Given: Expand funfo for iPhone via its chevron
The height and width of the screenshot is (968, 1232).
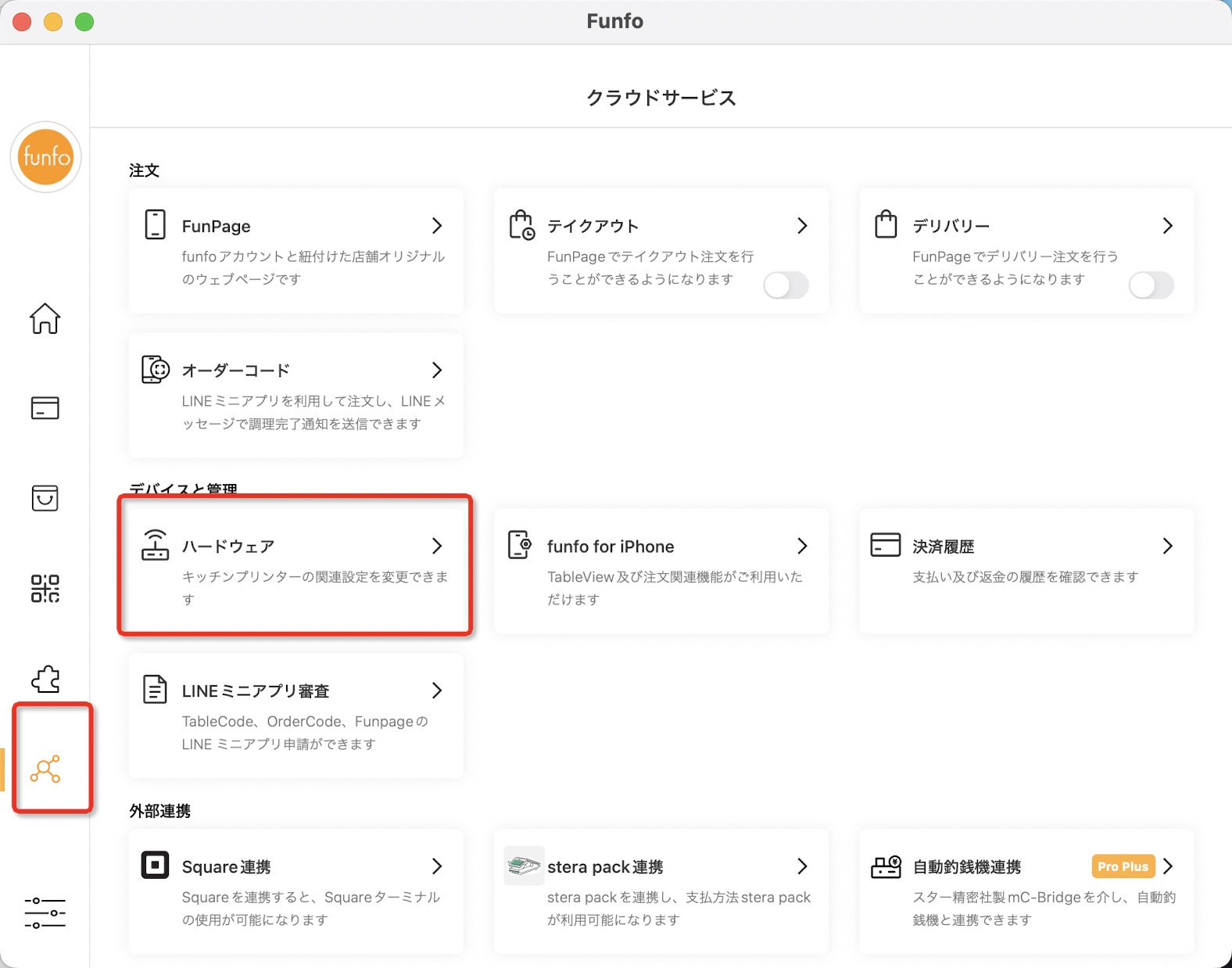Looking at the screenshot, I should click(x=802, y=546).
